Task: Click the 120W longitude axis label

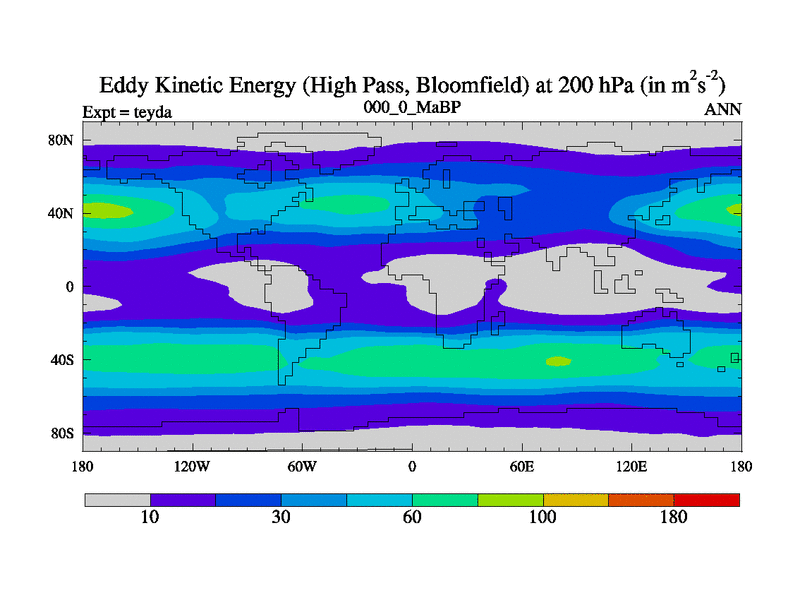Action: tap(192, 467)
